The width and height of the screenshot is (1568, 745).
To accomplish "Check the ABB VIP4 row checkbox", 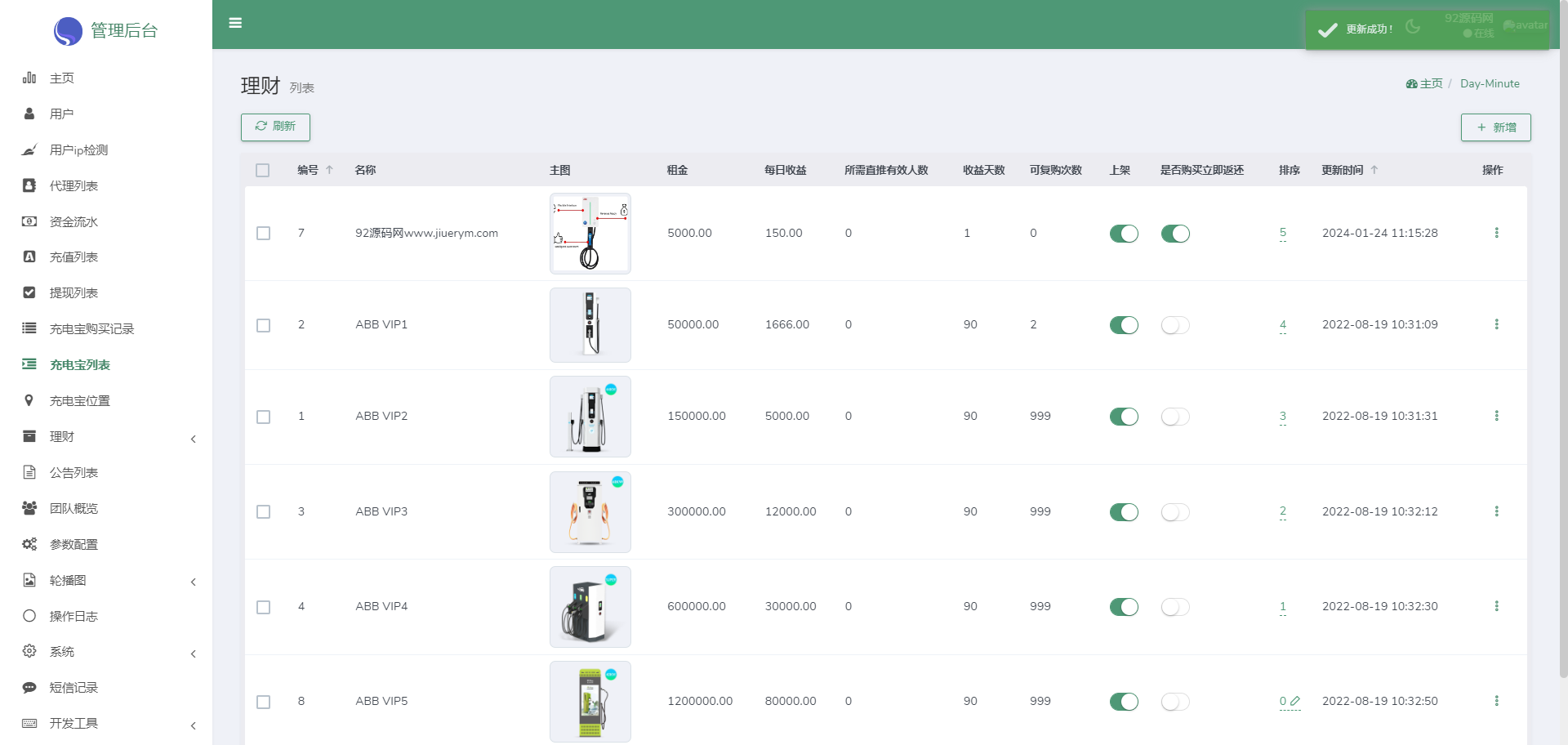I will [x=263, y=607].
